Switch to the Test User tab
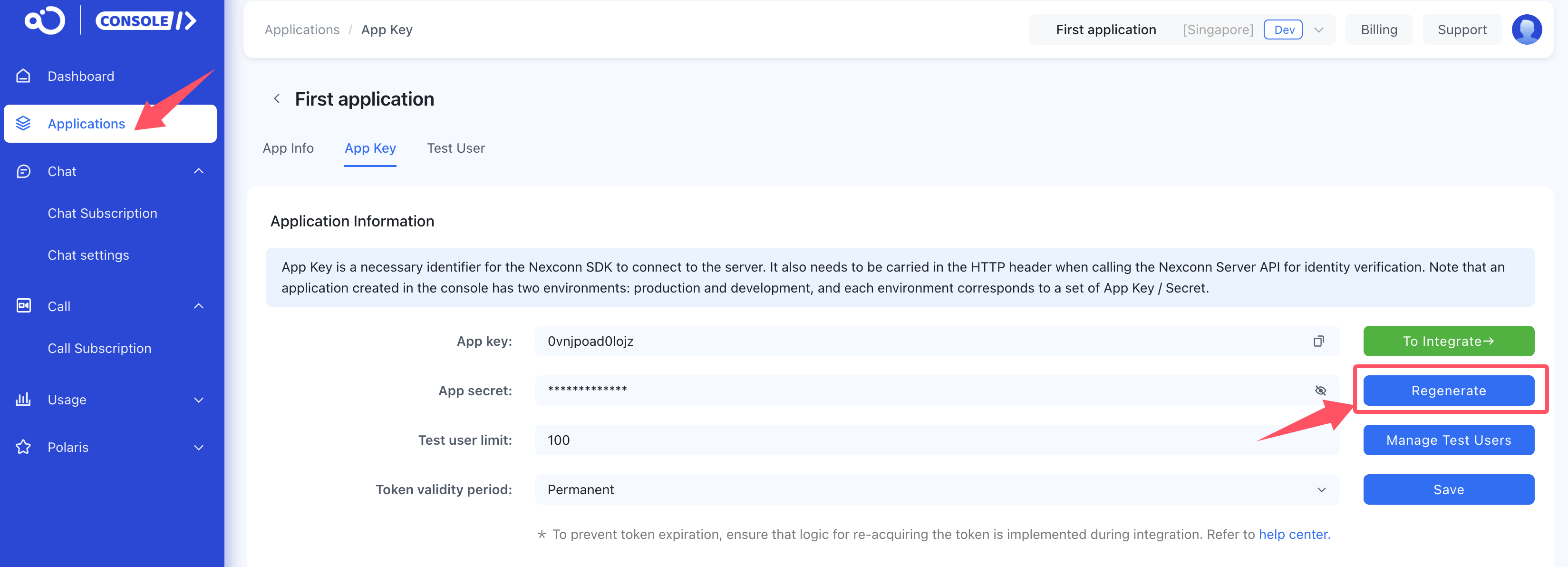This screenshot has width=1568, height=567. coord(455,148)
